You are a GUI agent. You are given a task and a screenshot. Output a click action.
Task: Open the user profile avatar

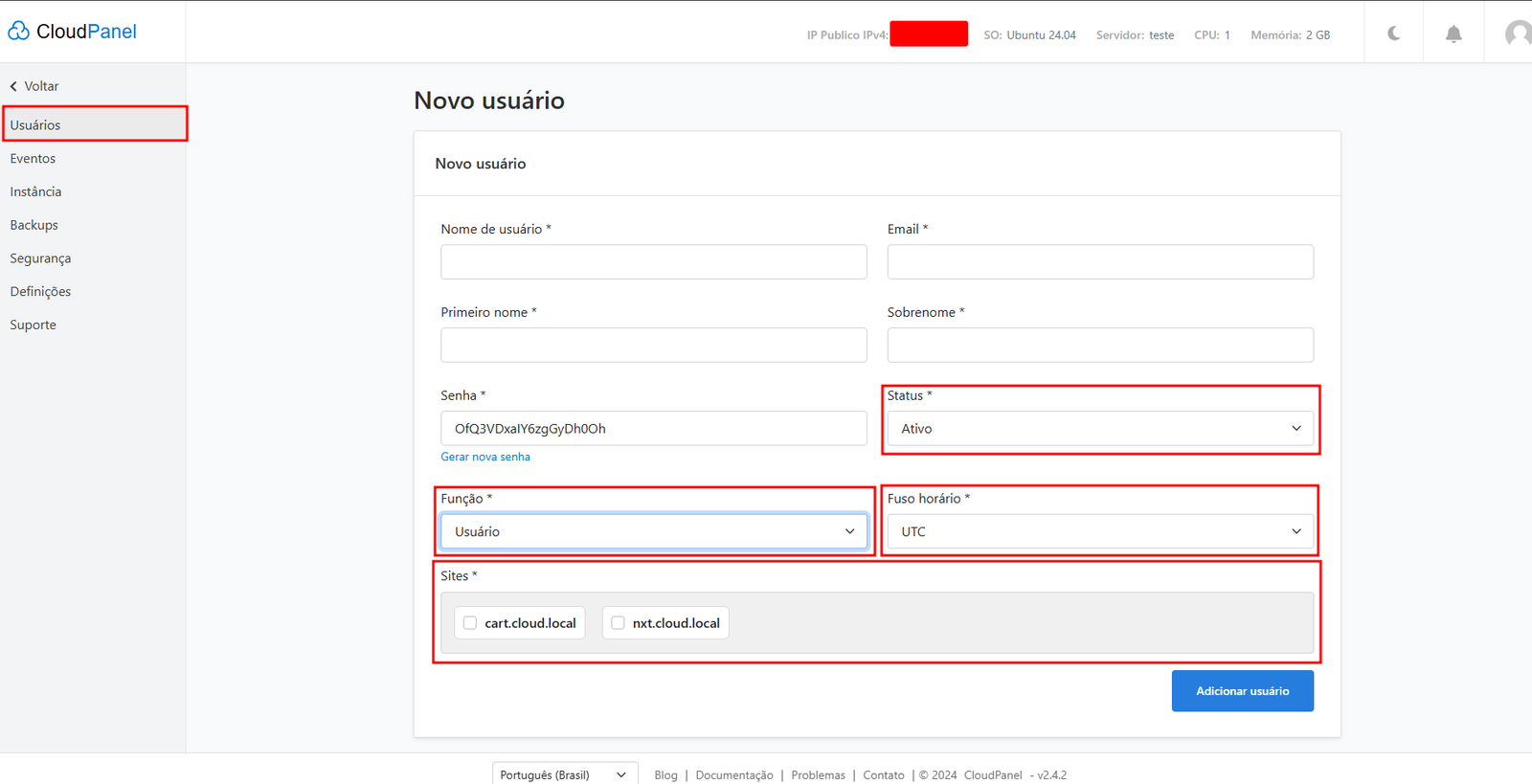coord(1518,34)
